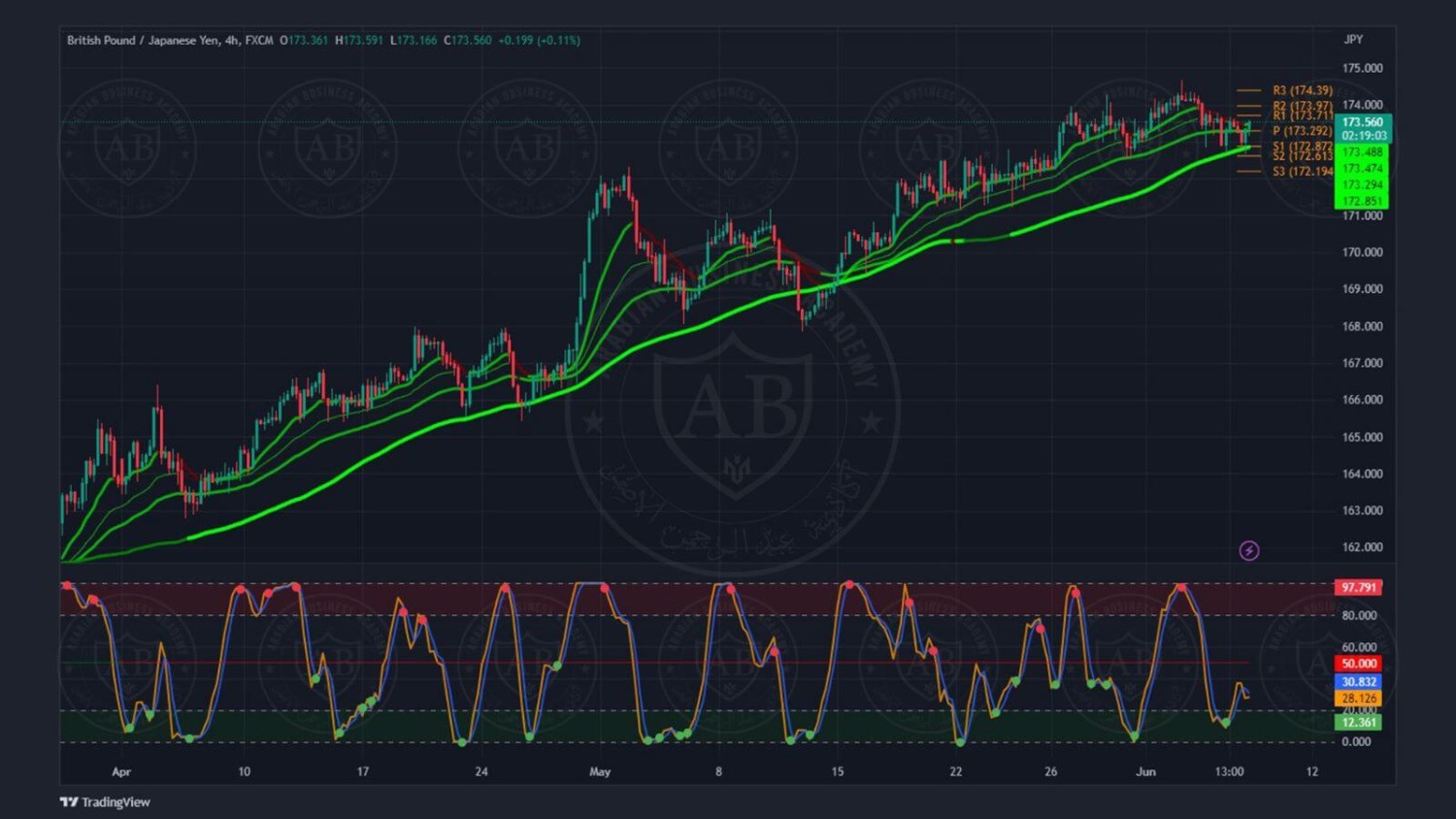Click the S3 (172.194) pivot label
1456x819 pixels.
point(1303,172)
